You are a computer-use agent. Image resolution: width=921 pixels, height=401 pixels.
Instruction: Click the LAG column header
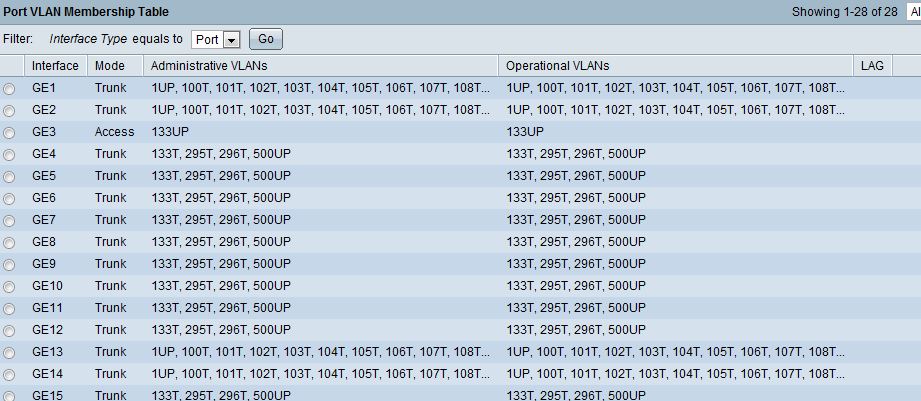coord(872,66)
